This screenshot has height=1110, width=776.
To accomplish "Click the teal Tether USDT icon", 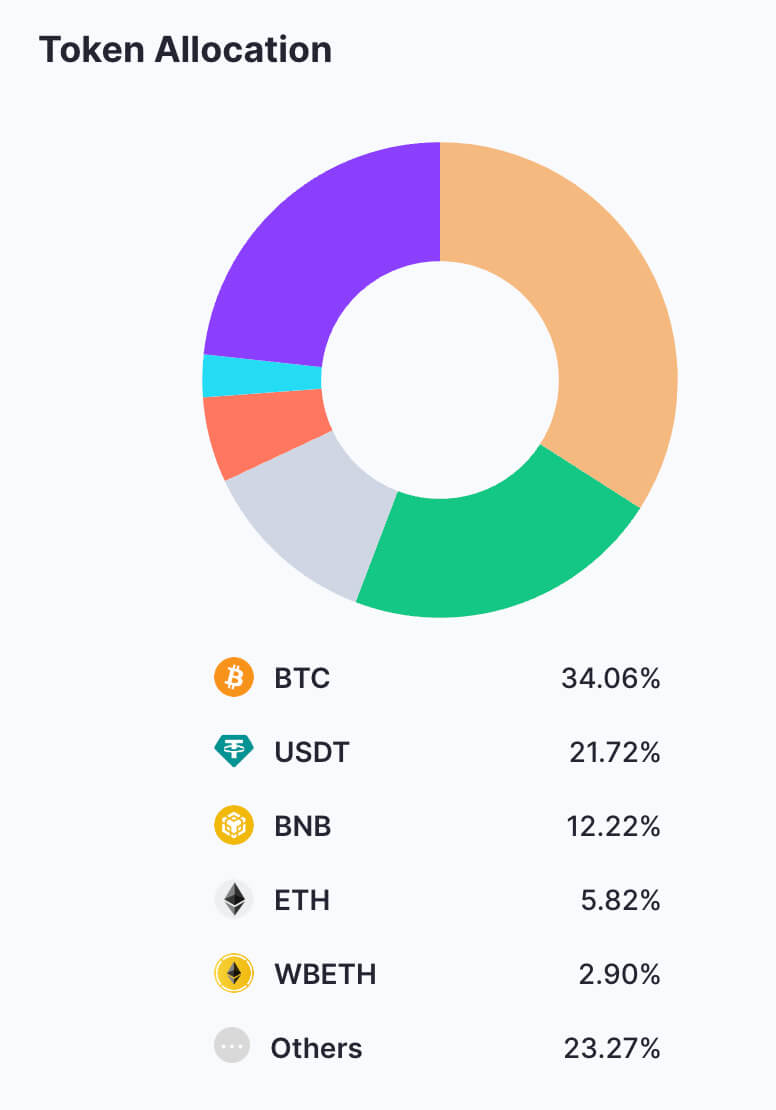I will (234, 752).
